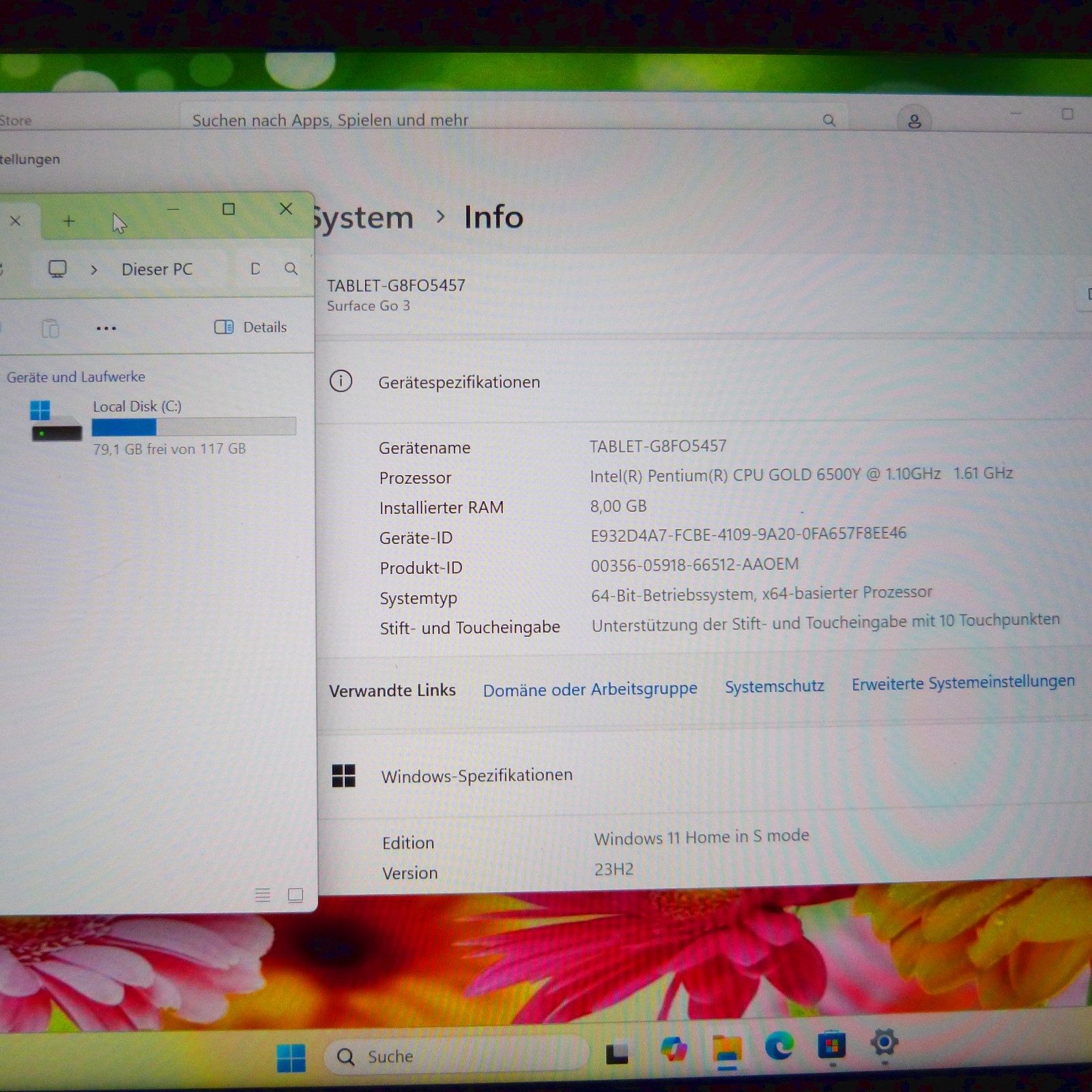
Task: Click the PC monitor icon in Explorer address bar
Action: [x=57, y=269]
